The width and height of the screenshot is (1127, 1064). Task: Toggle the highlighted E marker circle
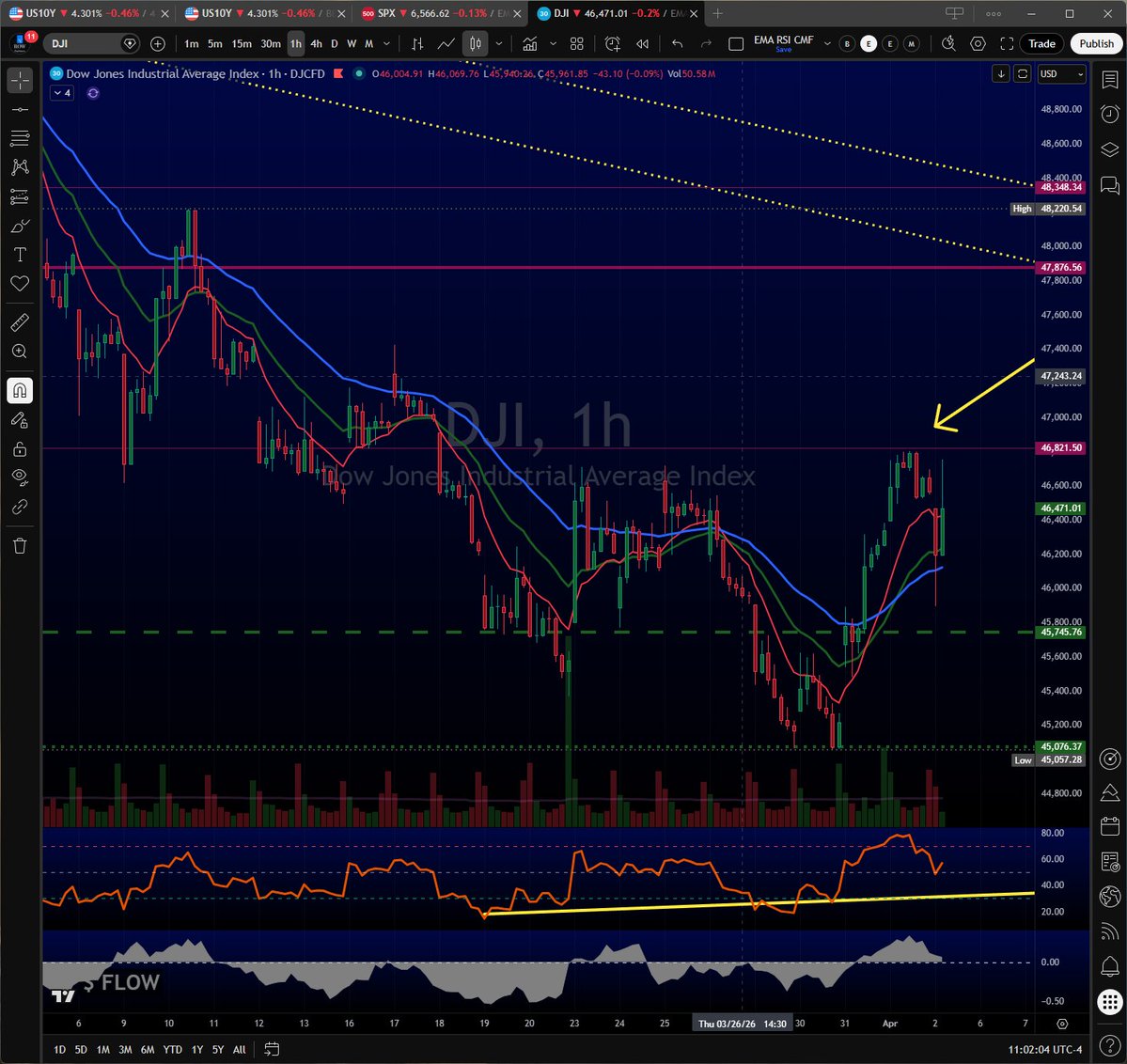click(869, 44)
